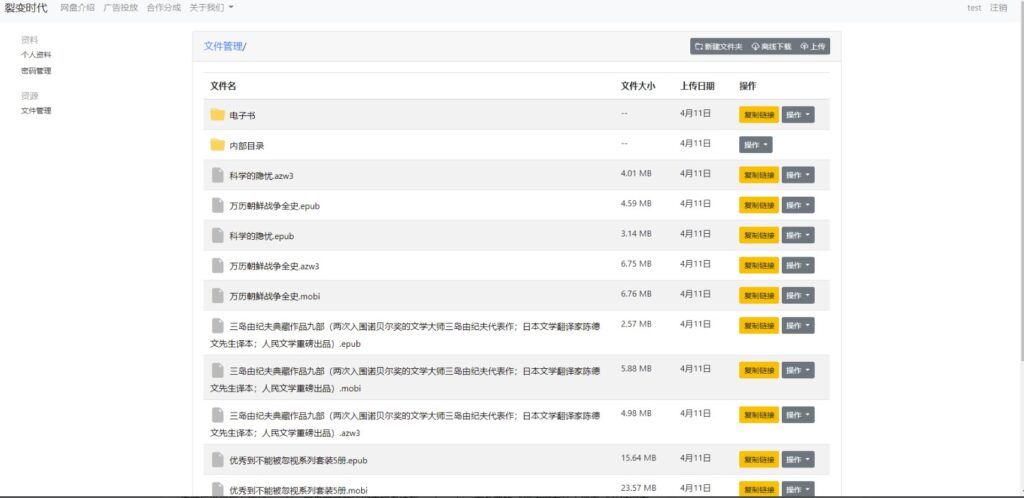Open 操作 dropdown for 优秀到不能被忽视系列套装5册.epub
The height and width of the screenshot is (498, 1024).
[798, 459]
